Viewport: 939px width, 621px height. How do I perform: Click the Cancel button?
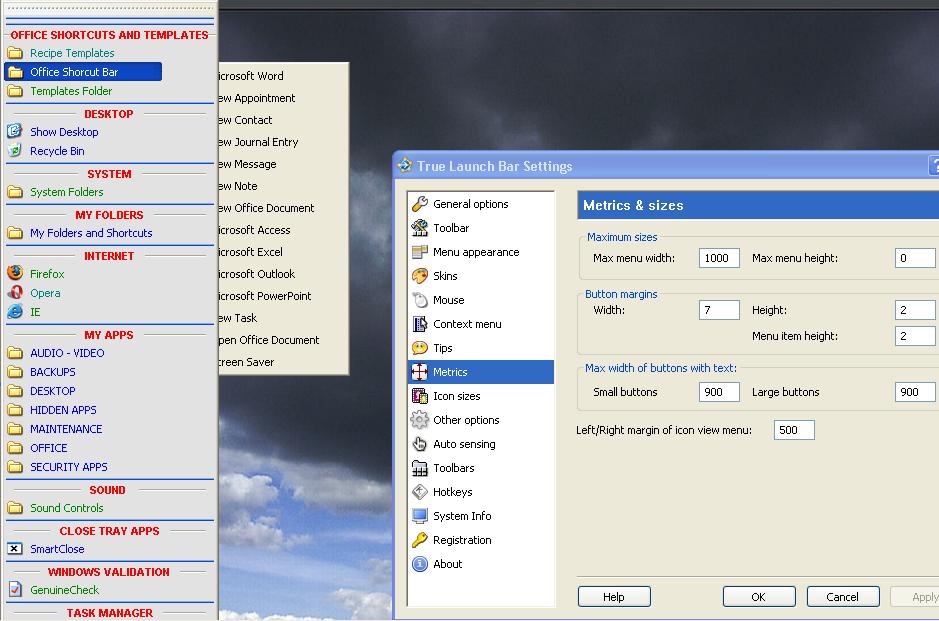(842, 597)
